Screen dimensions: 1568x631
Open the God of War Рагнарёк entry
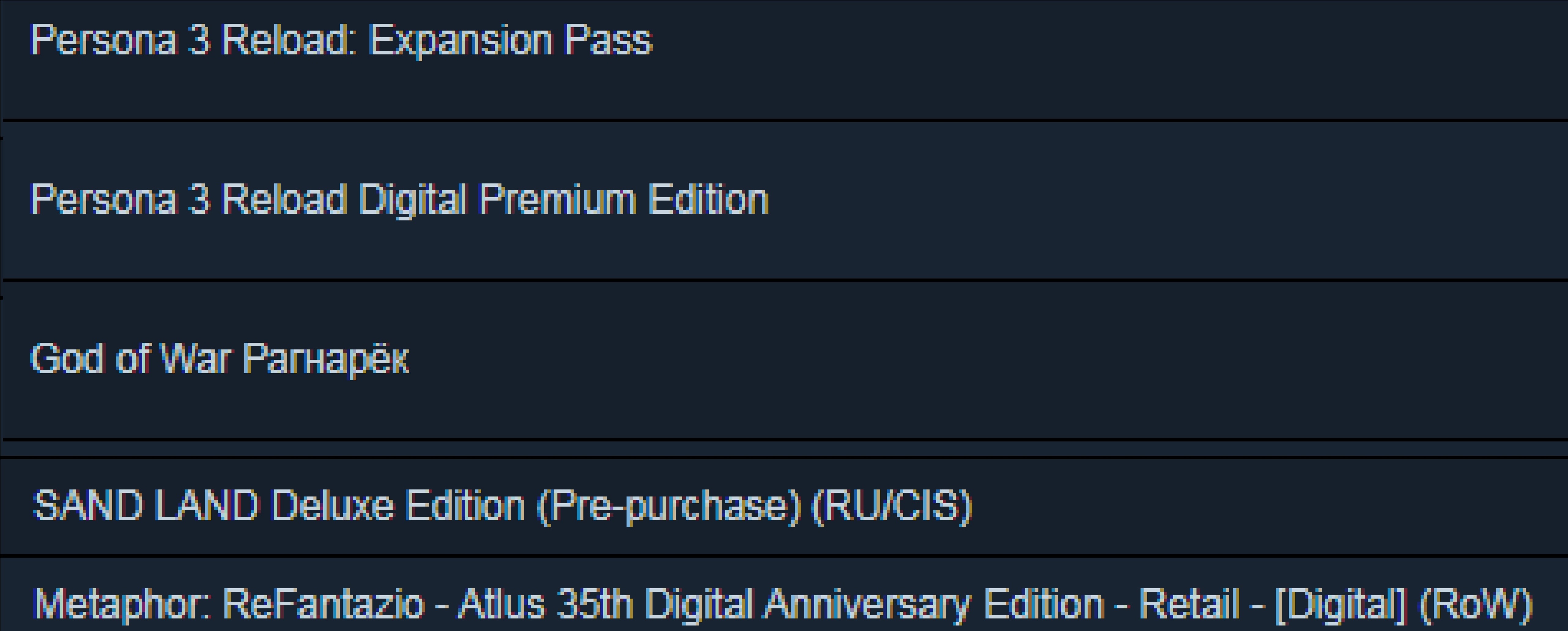(x=784, y=360)
